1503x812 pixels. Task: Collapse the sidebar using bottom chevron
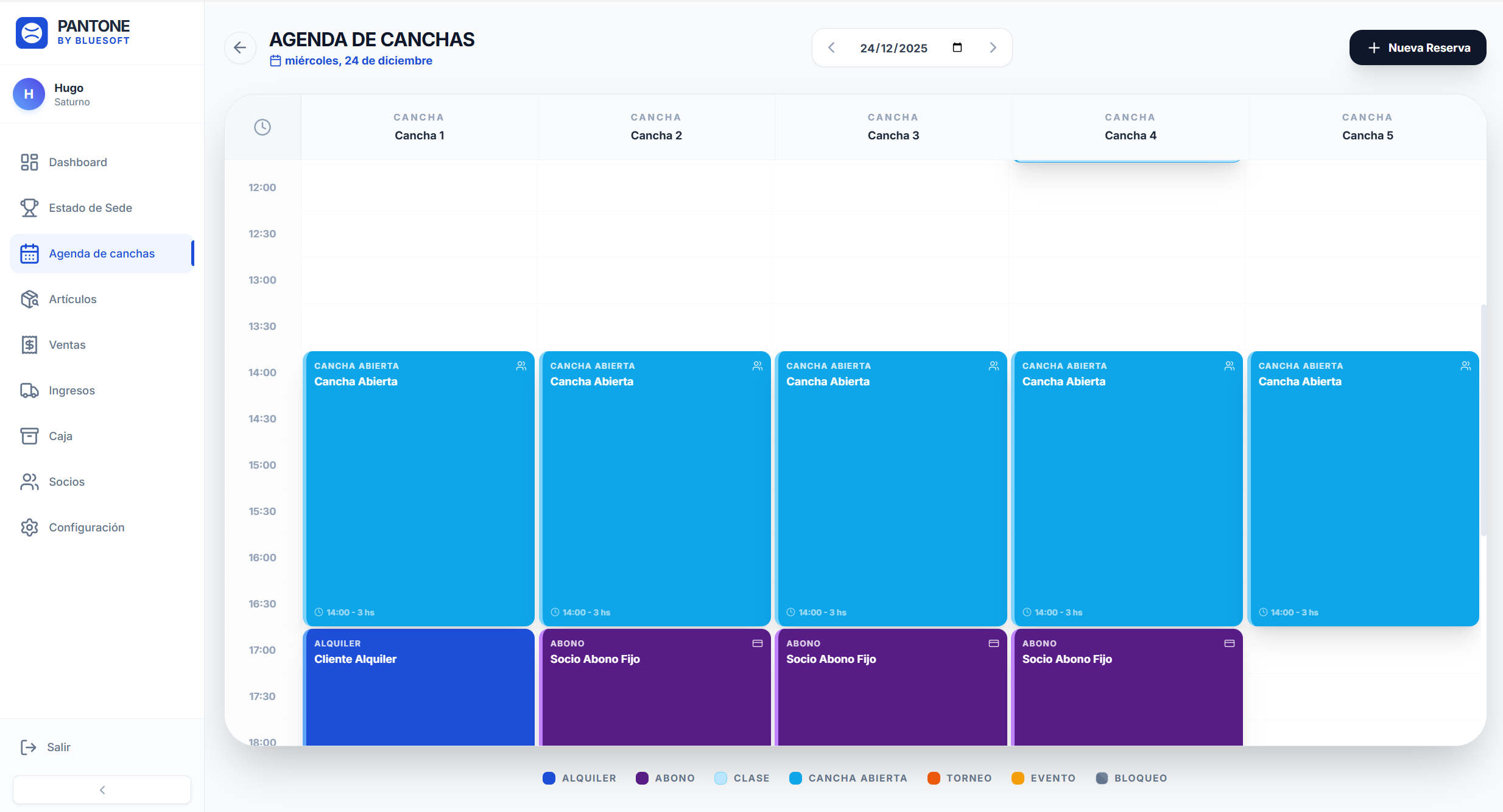point(102,789)
